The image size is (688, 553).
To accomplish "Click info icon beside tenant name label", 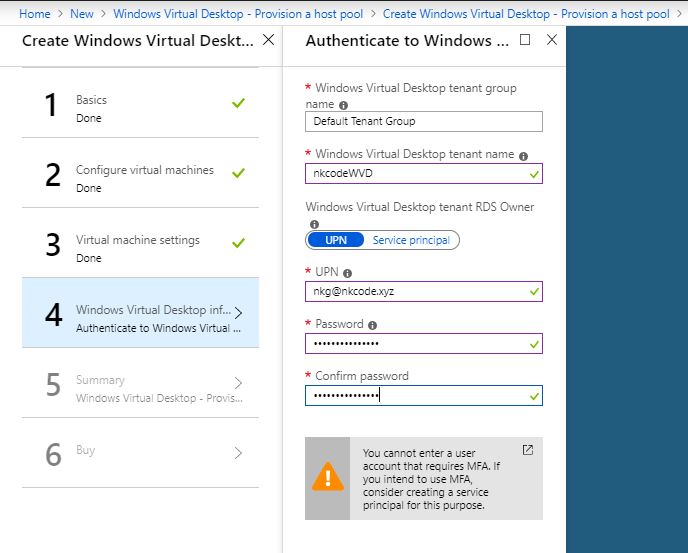I will (x=523, y=155).
